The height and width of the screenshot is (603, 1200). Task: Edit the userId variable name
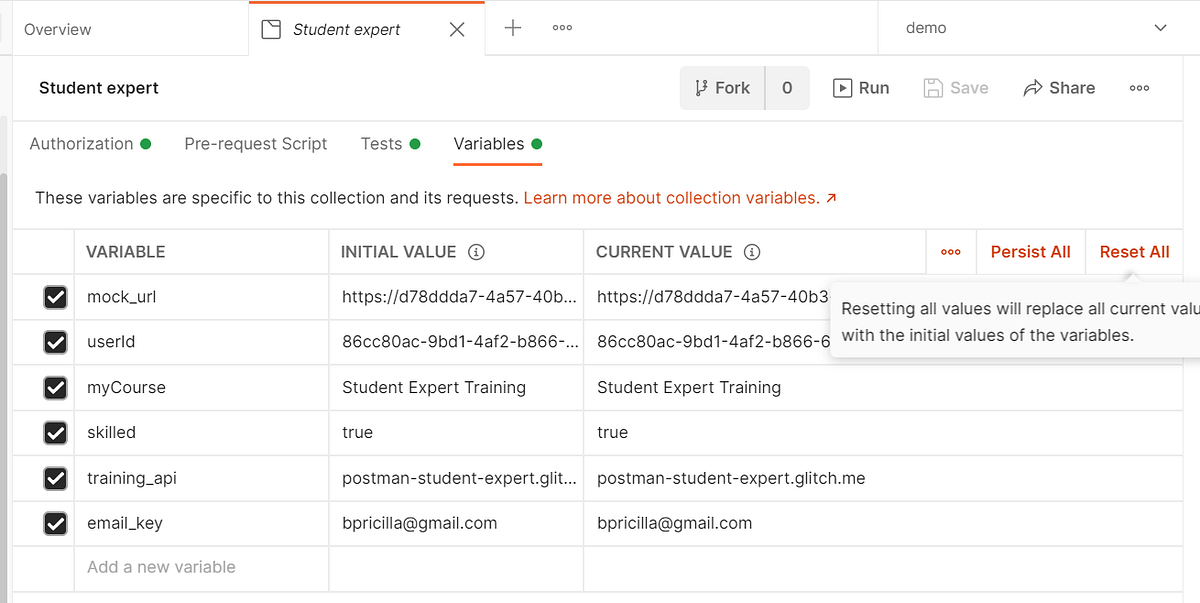point(201,342)
